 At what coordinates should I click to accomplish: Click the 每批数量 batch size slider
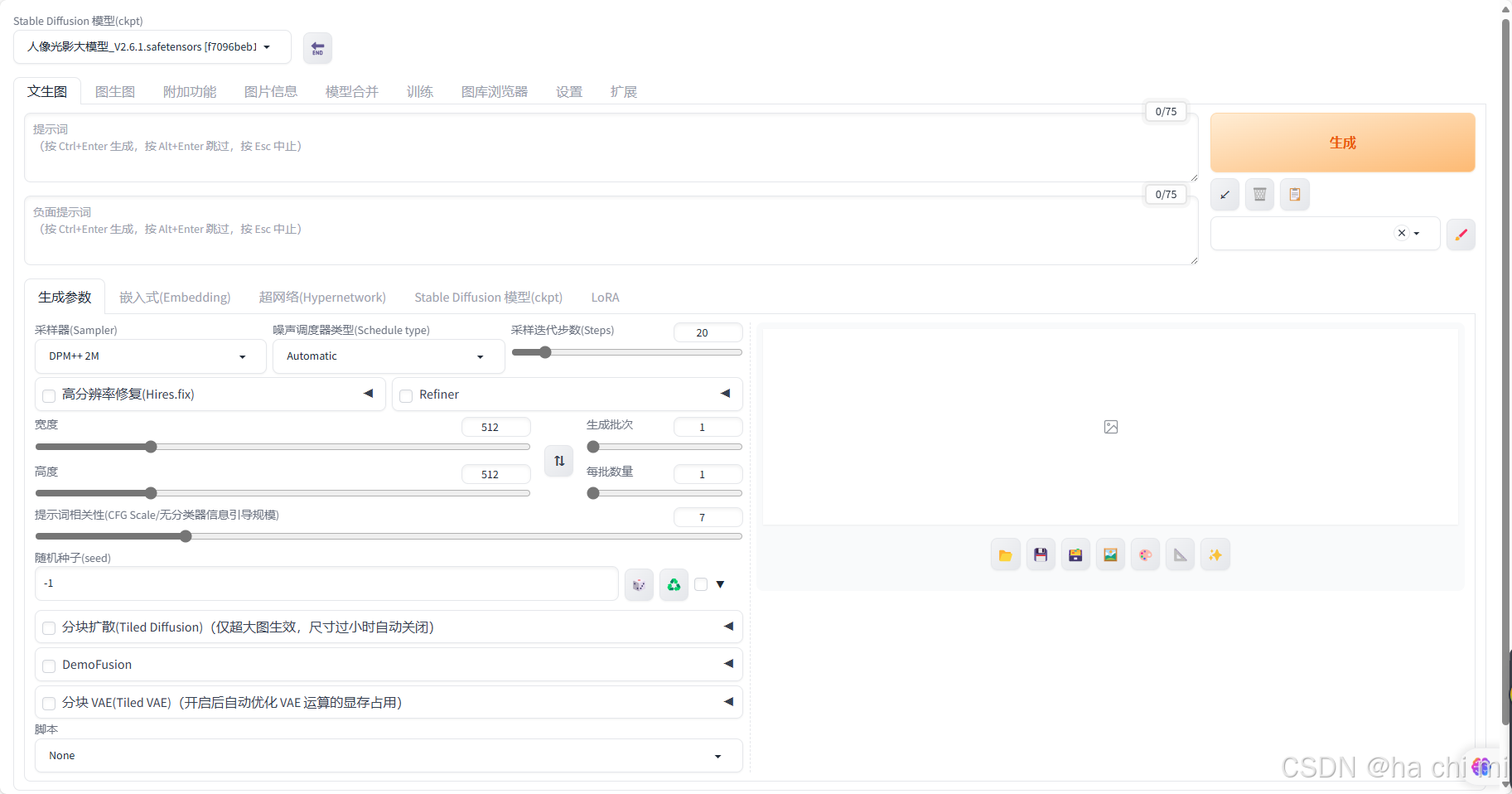pos(664,493)
